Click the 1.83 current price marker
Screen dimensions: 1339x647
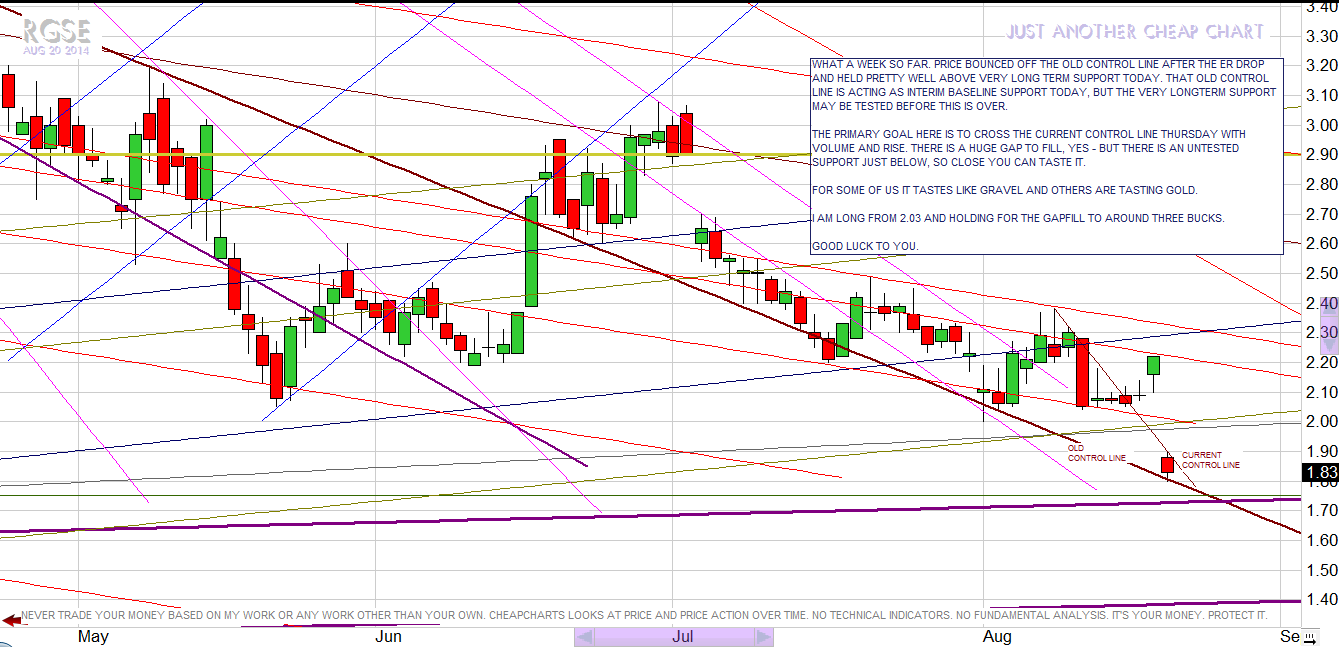1320,474
